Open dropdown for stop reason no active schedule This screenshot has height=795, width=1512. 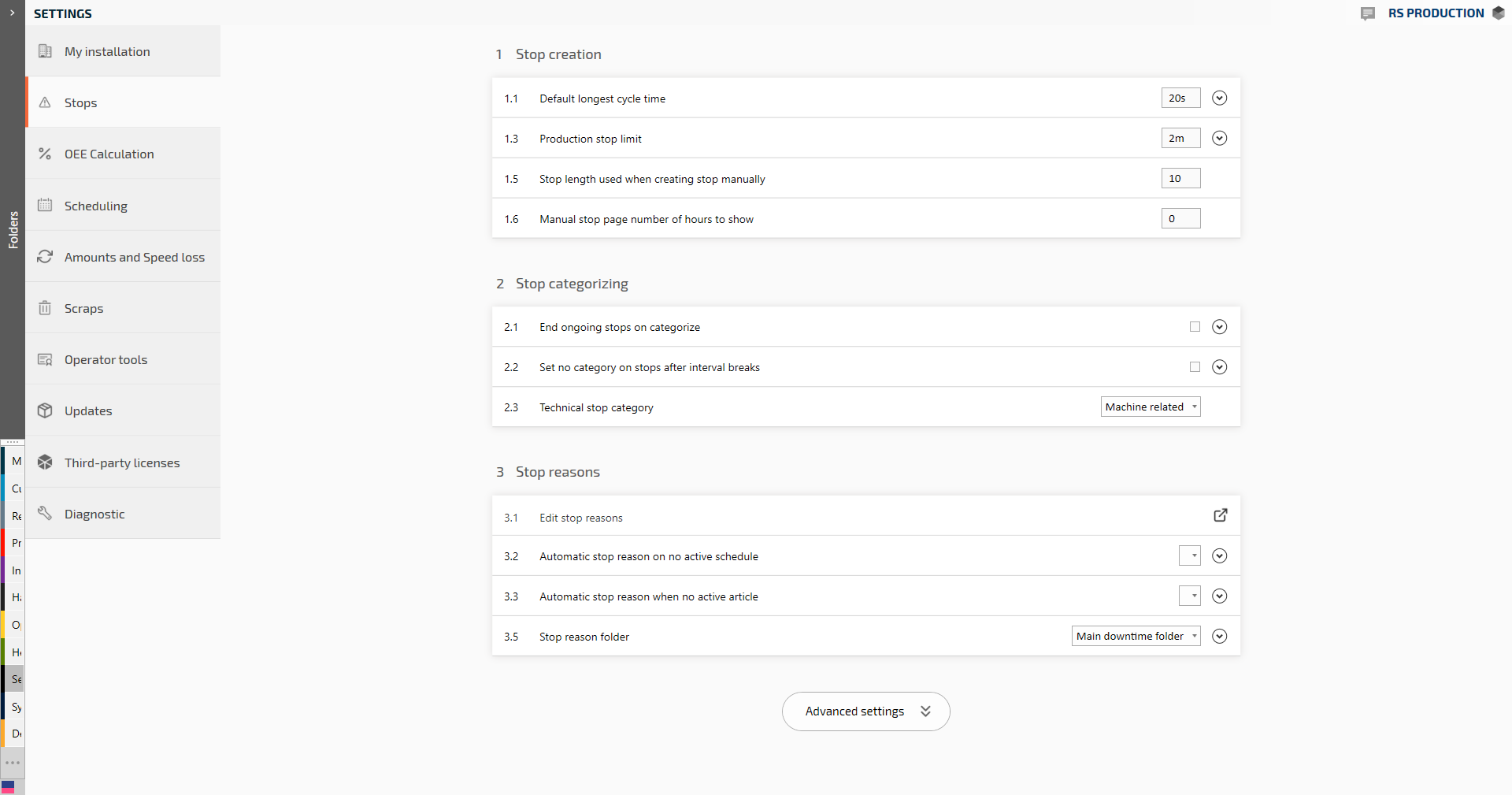1189,555
